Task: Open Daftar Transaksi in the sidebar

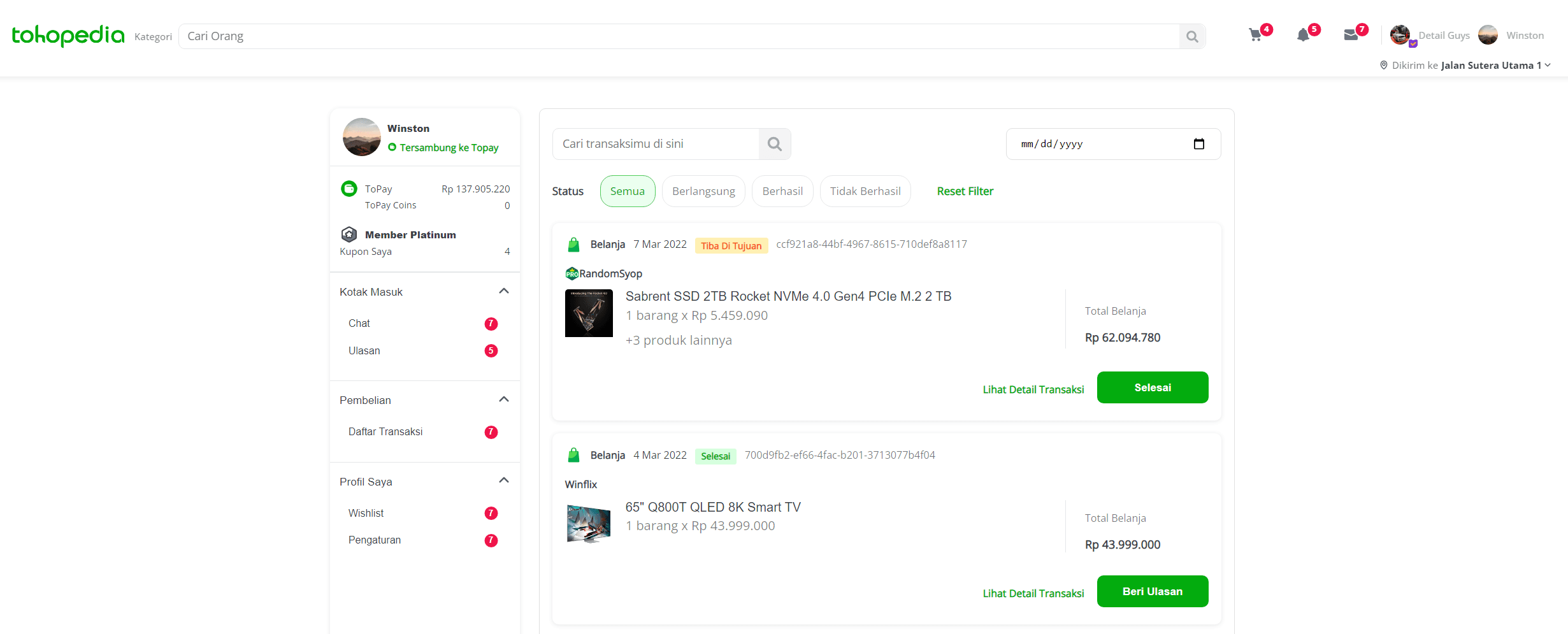Action: pos(385,431)
